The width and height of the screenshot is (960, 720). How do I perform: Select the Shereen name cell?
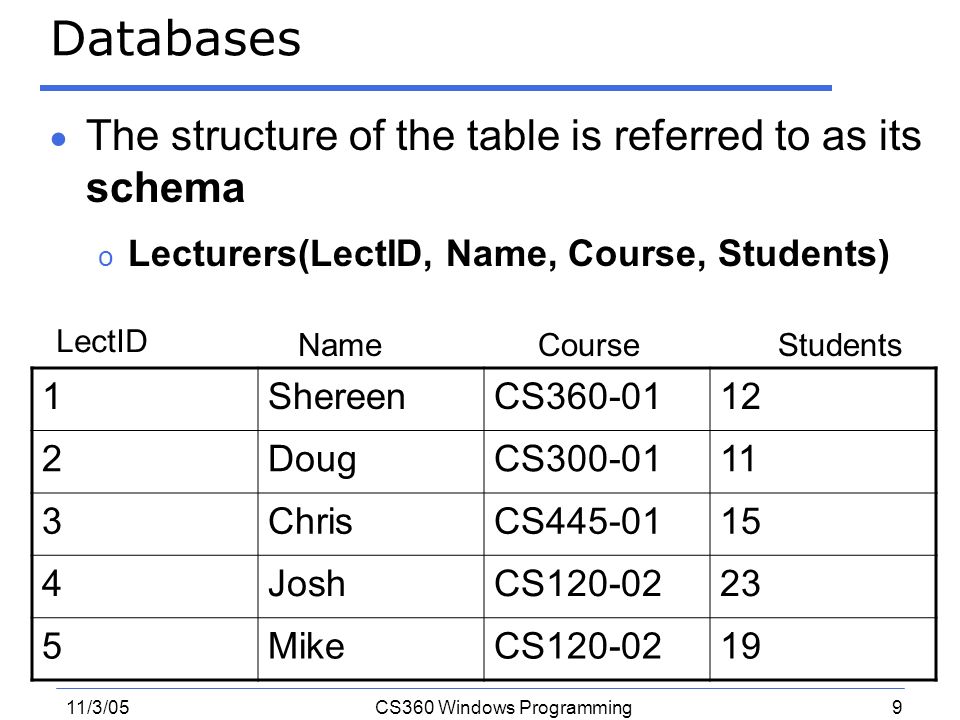[371, 399]
